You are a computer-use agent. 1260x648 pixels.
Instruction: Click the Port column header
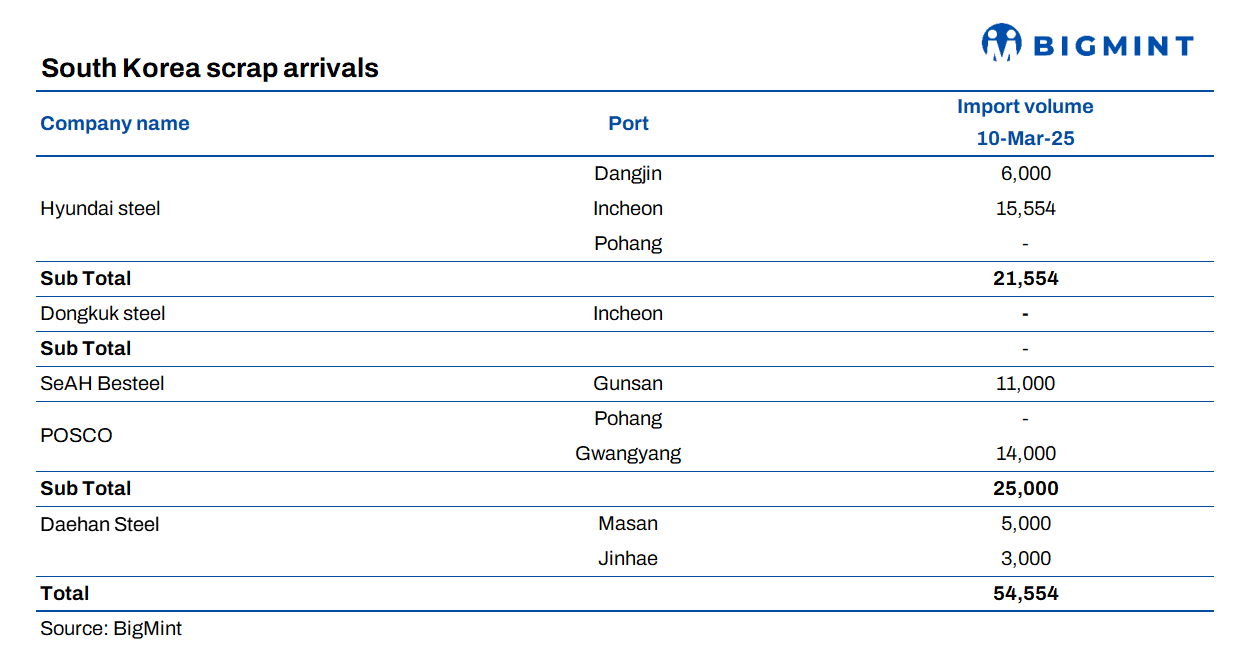[x=628, y=124]
